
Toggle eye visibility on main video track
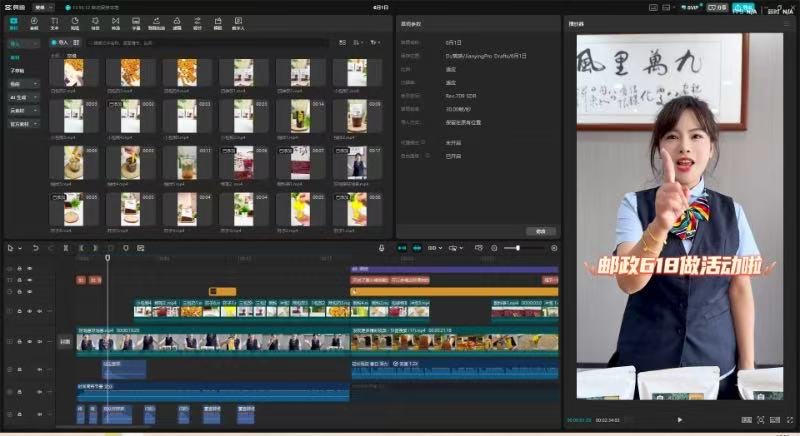(29, 341)
